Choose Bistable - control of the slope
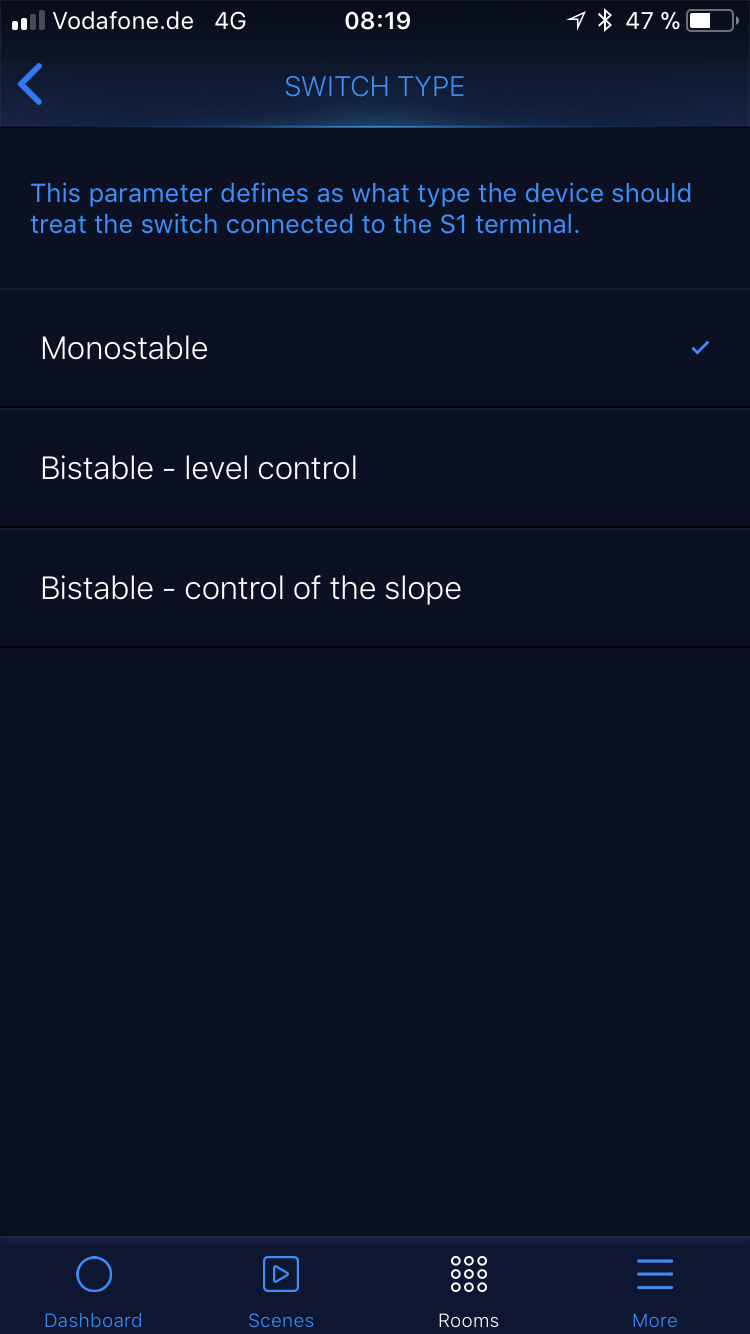 point(251,588)
